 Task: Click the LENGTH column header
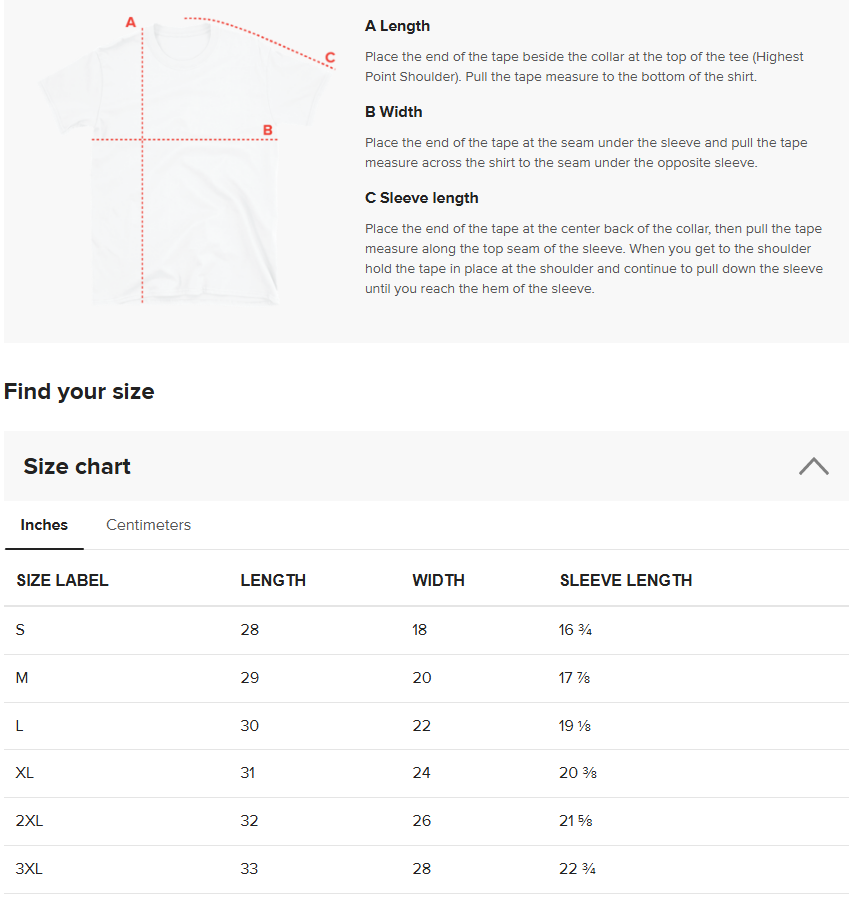click(273, 580)
